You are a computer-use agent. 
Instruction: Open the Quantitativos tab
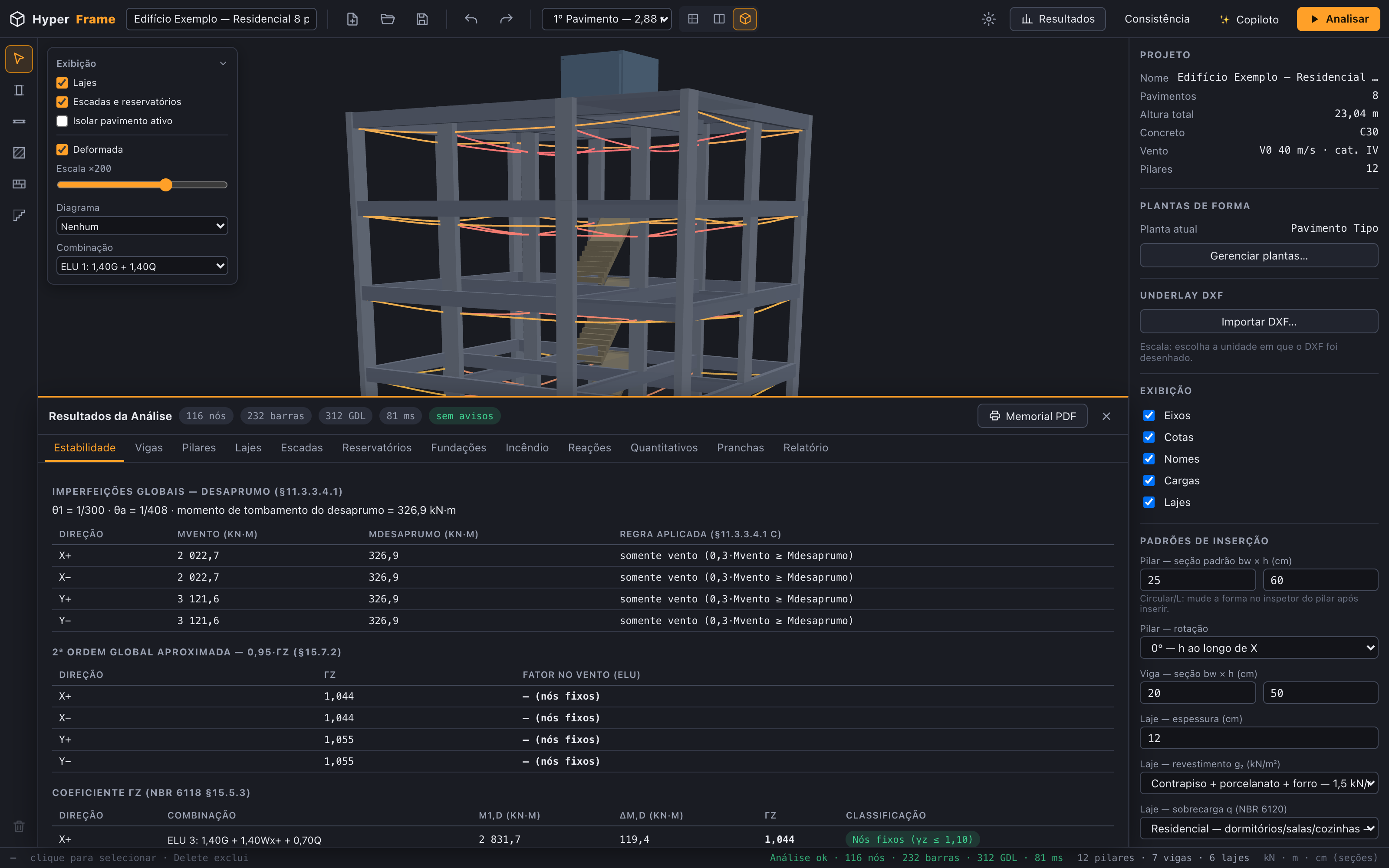[x=664, y=448]
